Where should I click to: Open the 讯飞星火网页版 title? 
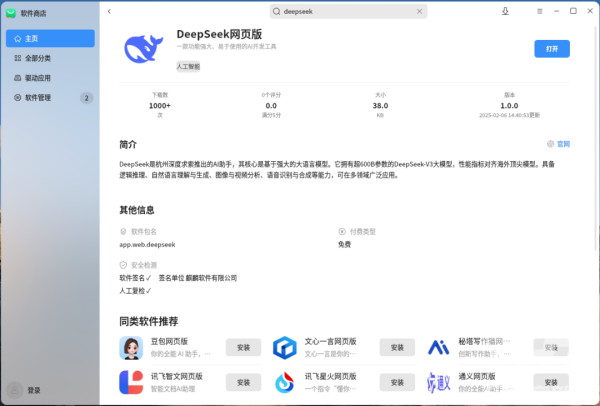click(331, 377)
